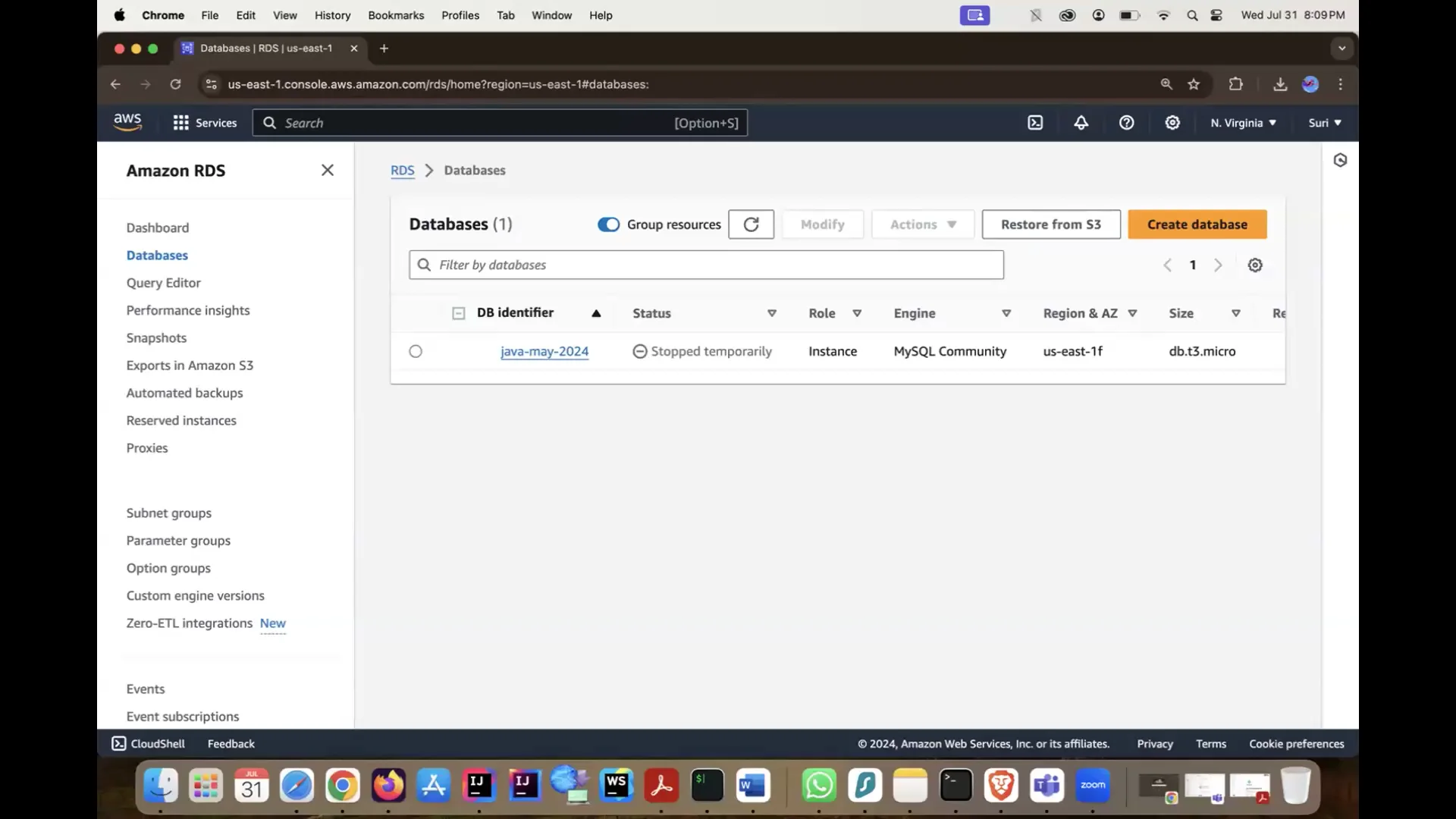Open the Actions dropdown
This screenshot has width=1456, height=819.
(x=921, y=224)
